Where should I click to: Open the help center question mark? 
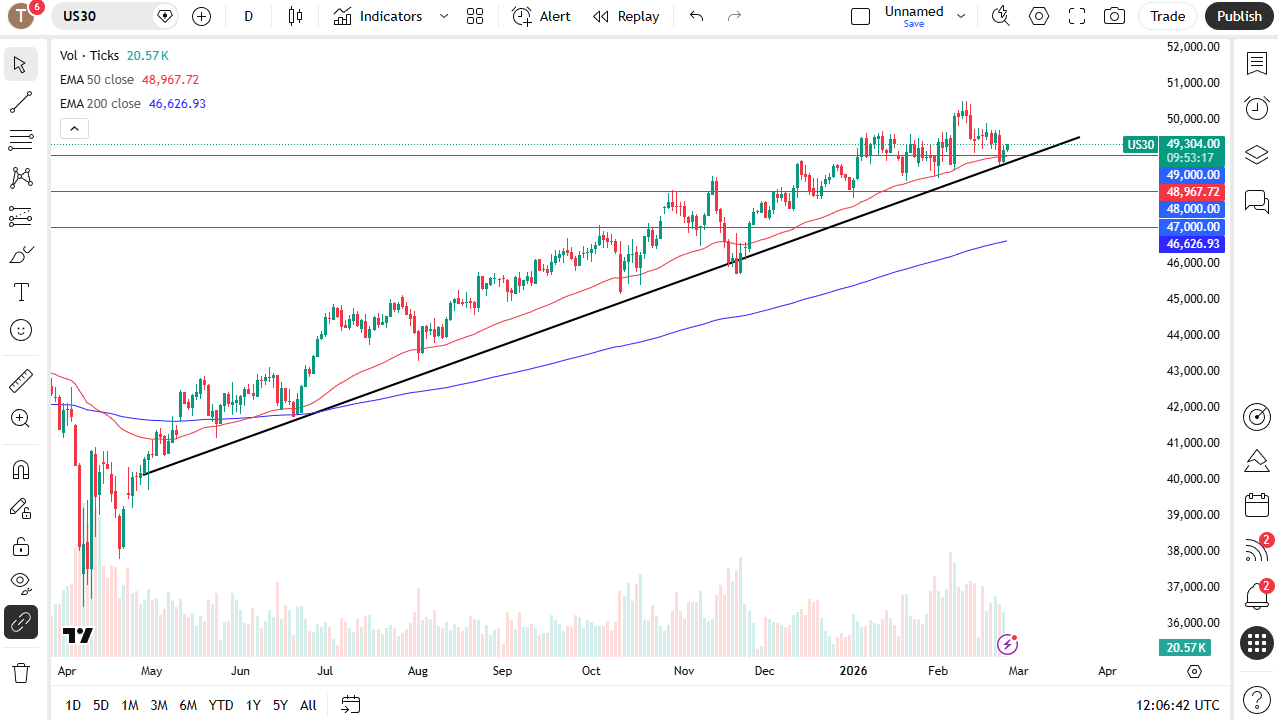(1257, 700)
